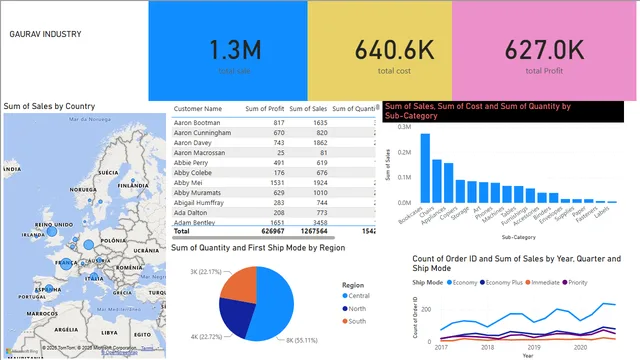
Task: Click the Sum of Sales by Country title
Action: 49,106
